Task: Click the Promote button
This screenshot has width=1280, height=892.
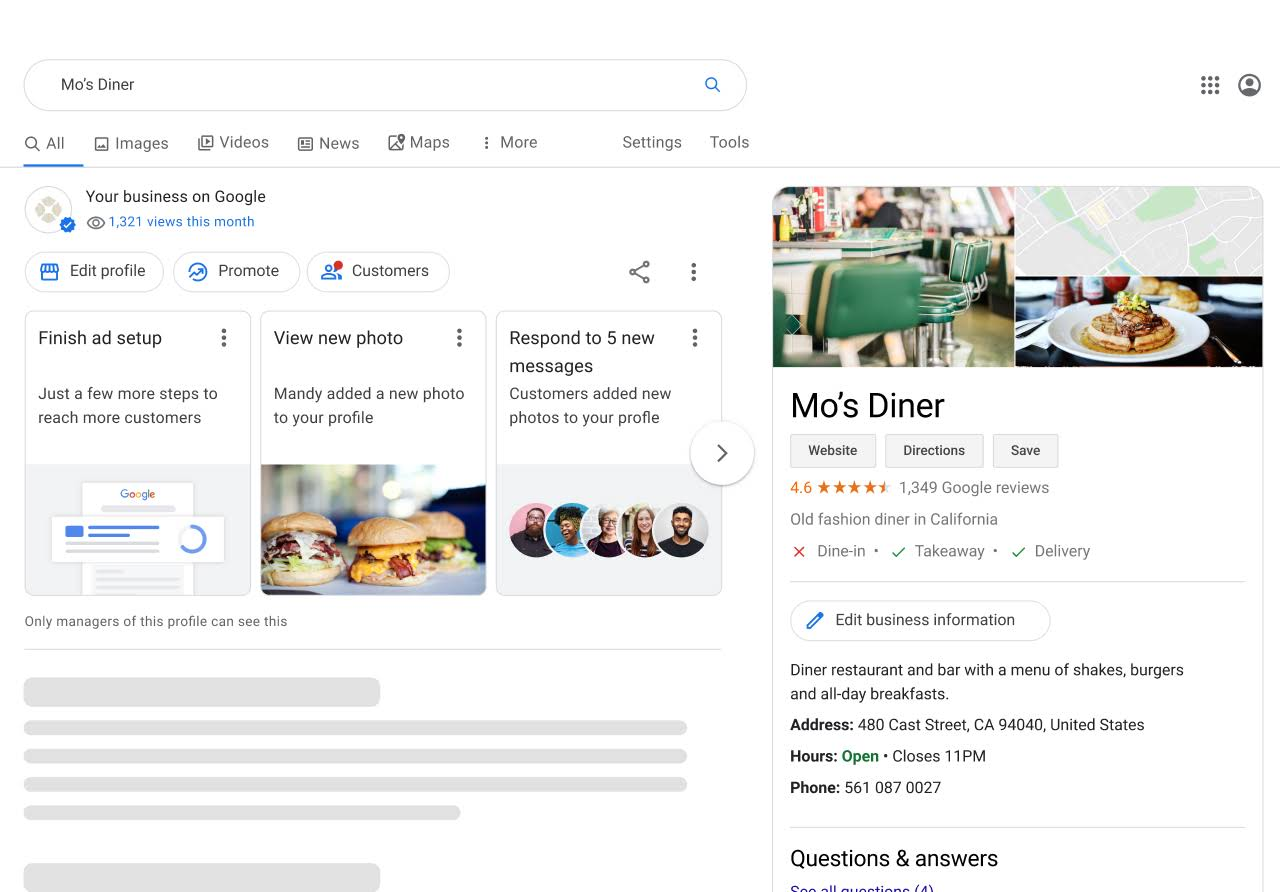Action: (x=236, y=272)
